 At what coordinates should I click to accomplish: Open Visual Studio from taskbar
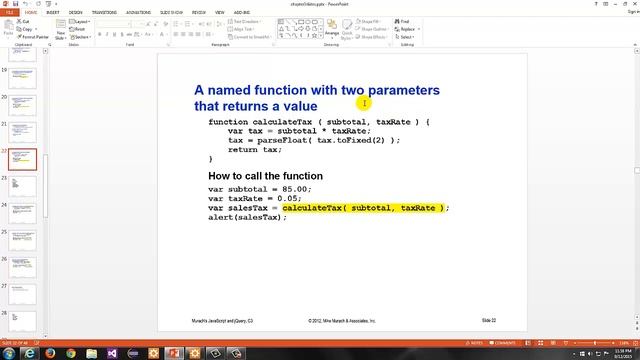point(112,353)
